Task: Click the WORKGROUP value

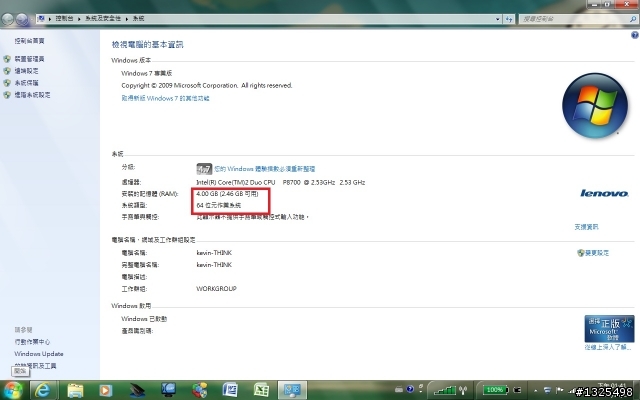Action: [x=216, y=289]
